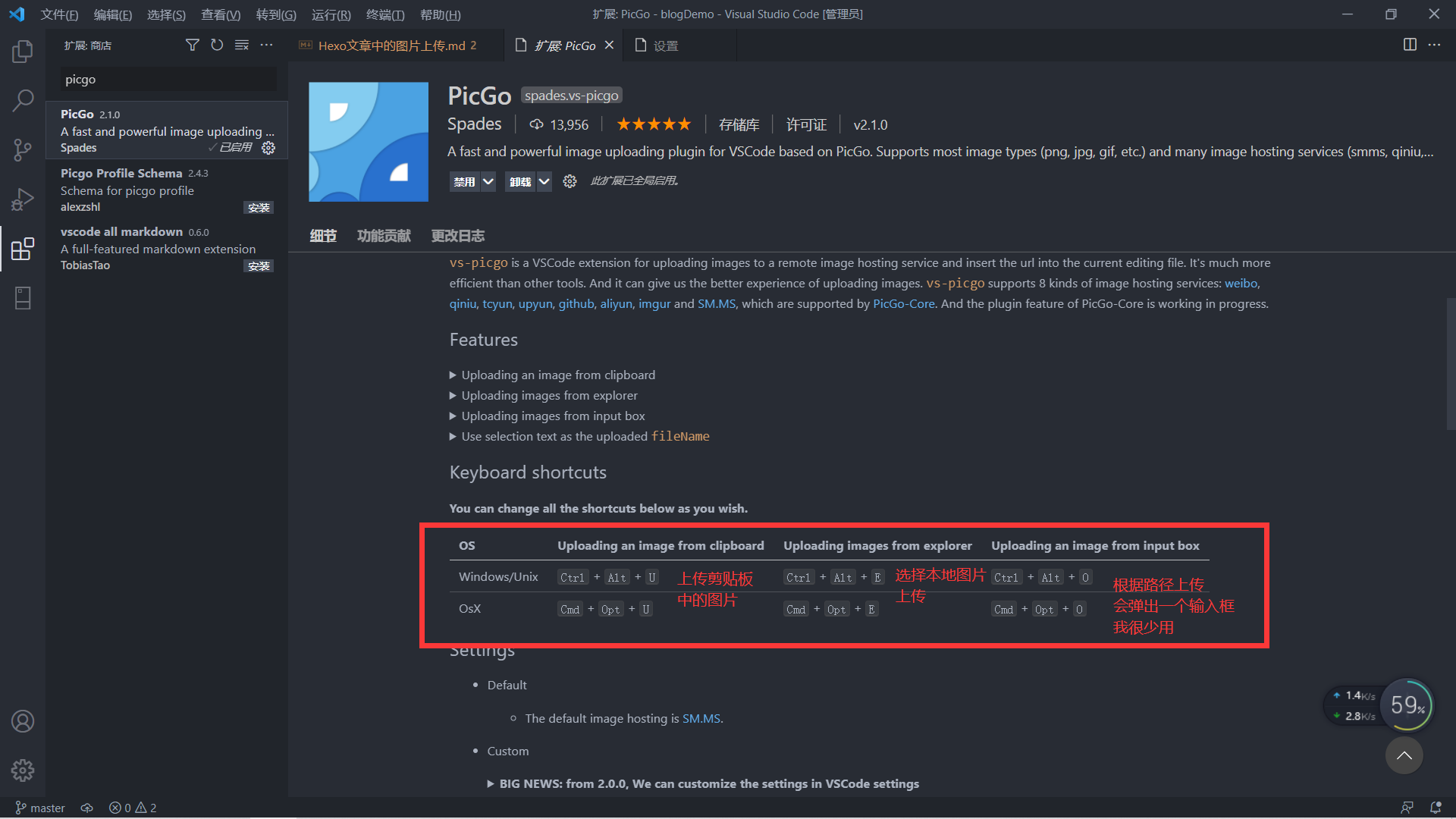
Task: Open the Explorer view in activity bar
Action: pos(23,51)
